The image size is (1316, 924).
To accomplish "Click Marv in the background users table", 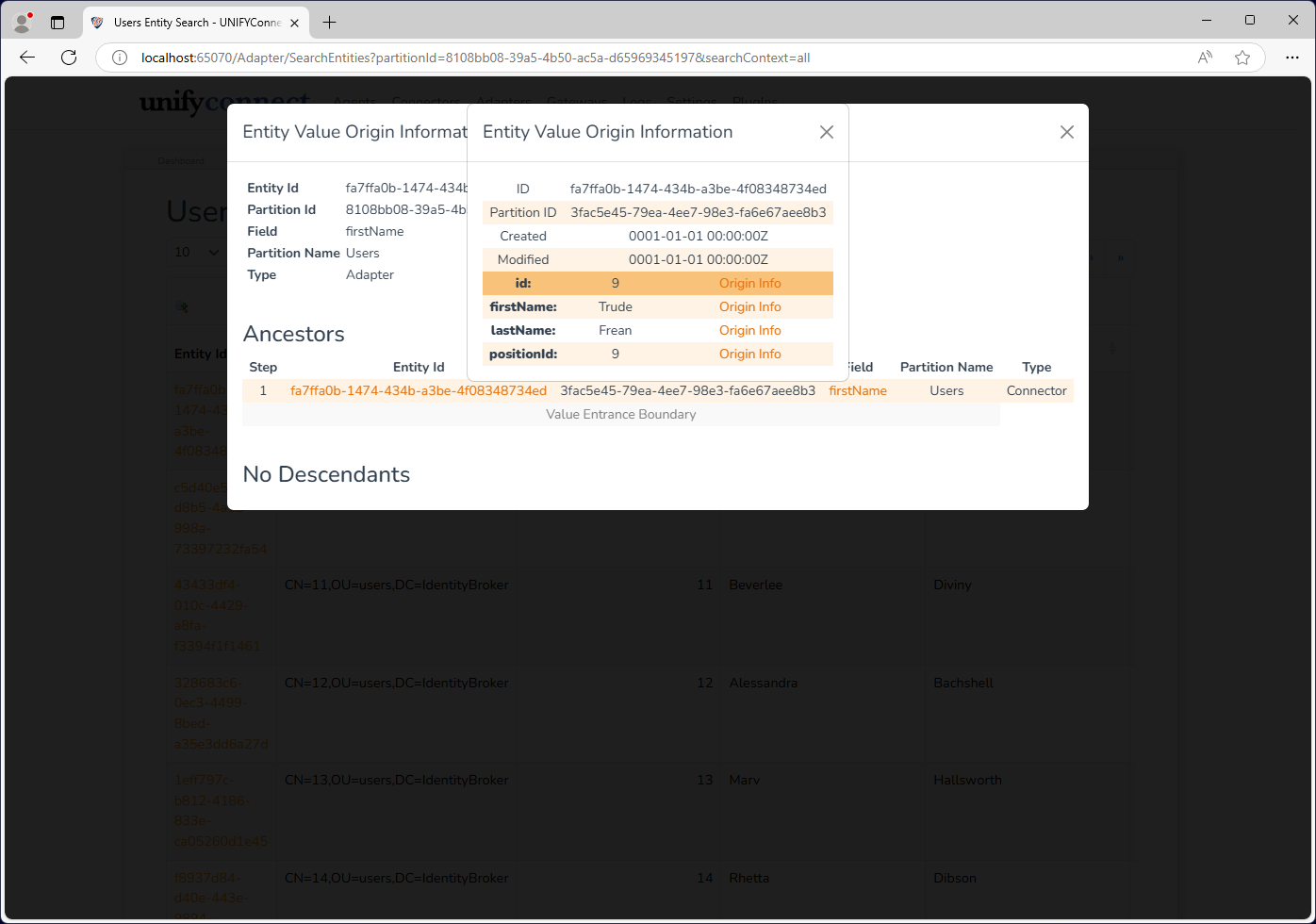I will click(x=745, y=780).
